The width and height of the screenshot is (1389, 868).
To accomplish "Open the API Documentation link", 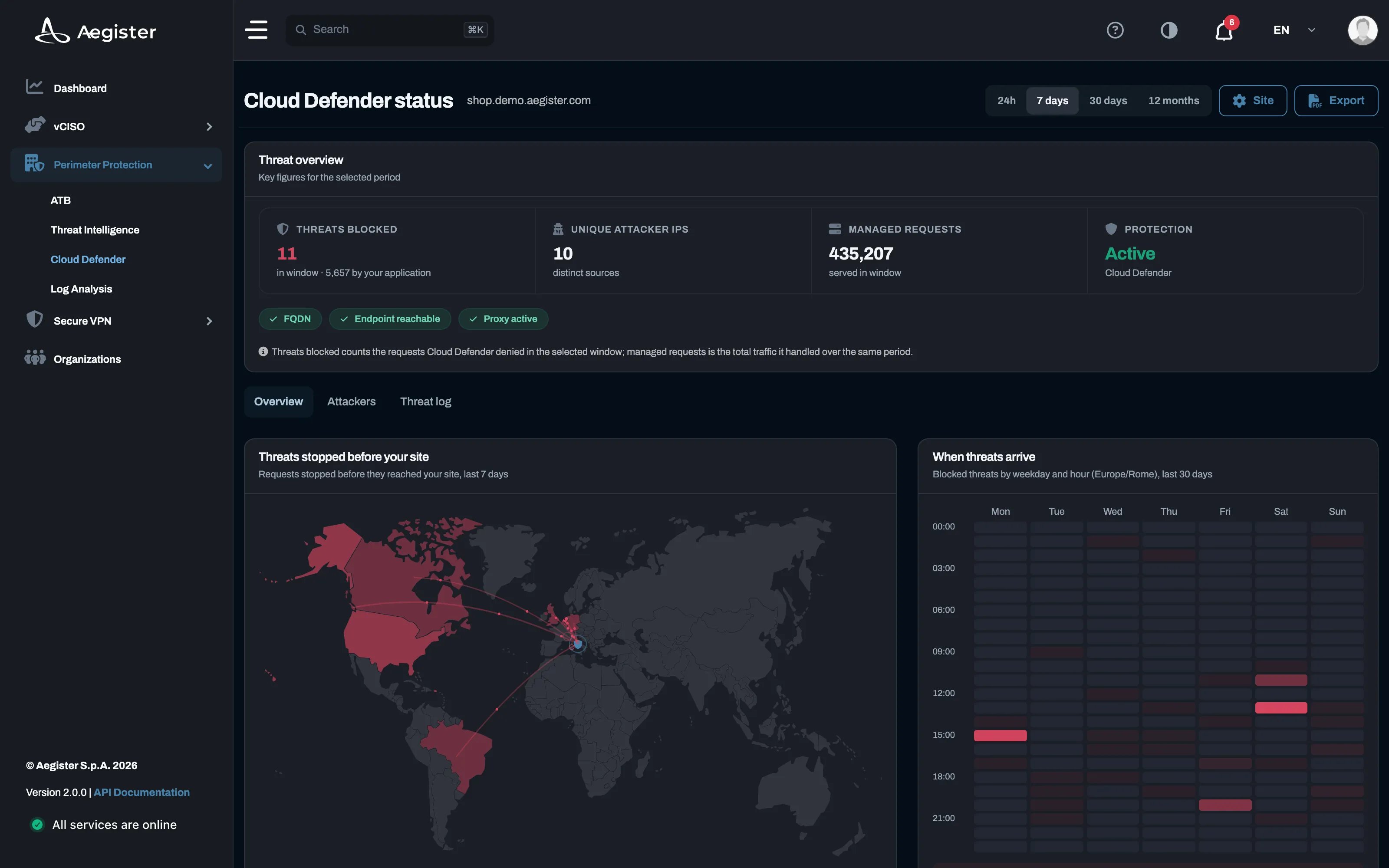I will click(141, 792).
